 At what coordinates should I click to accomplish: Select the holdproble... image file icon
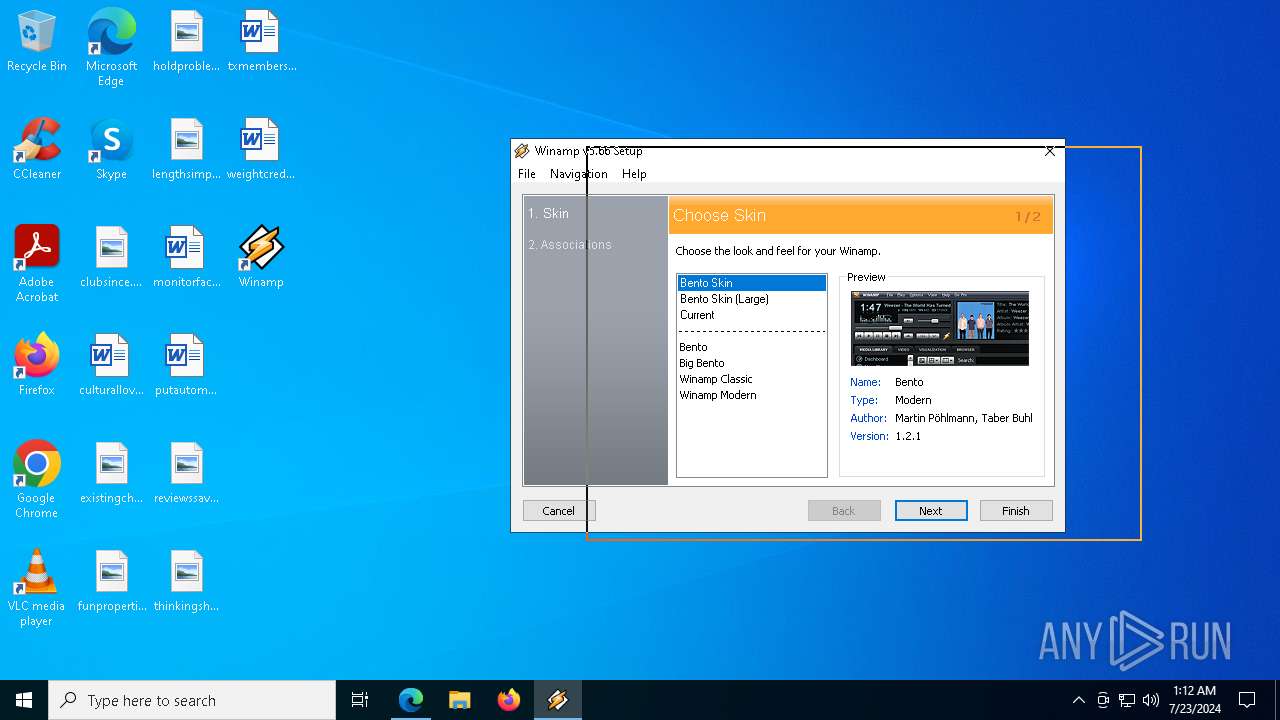[186, 41]
